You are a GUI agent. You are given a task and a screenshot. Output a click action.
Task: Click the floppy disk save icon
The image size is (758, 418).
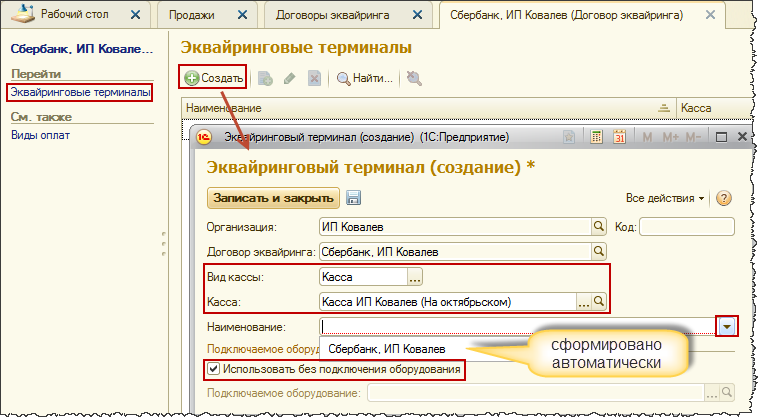(x=353, y=198)
